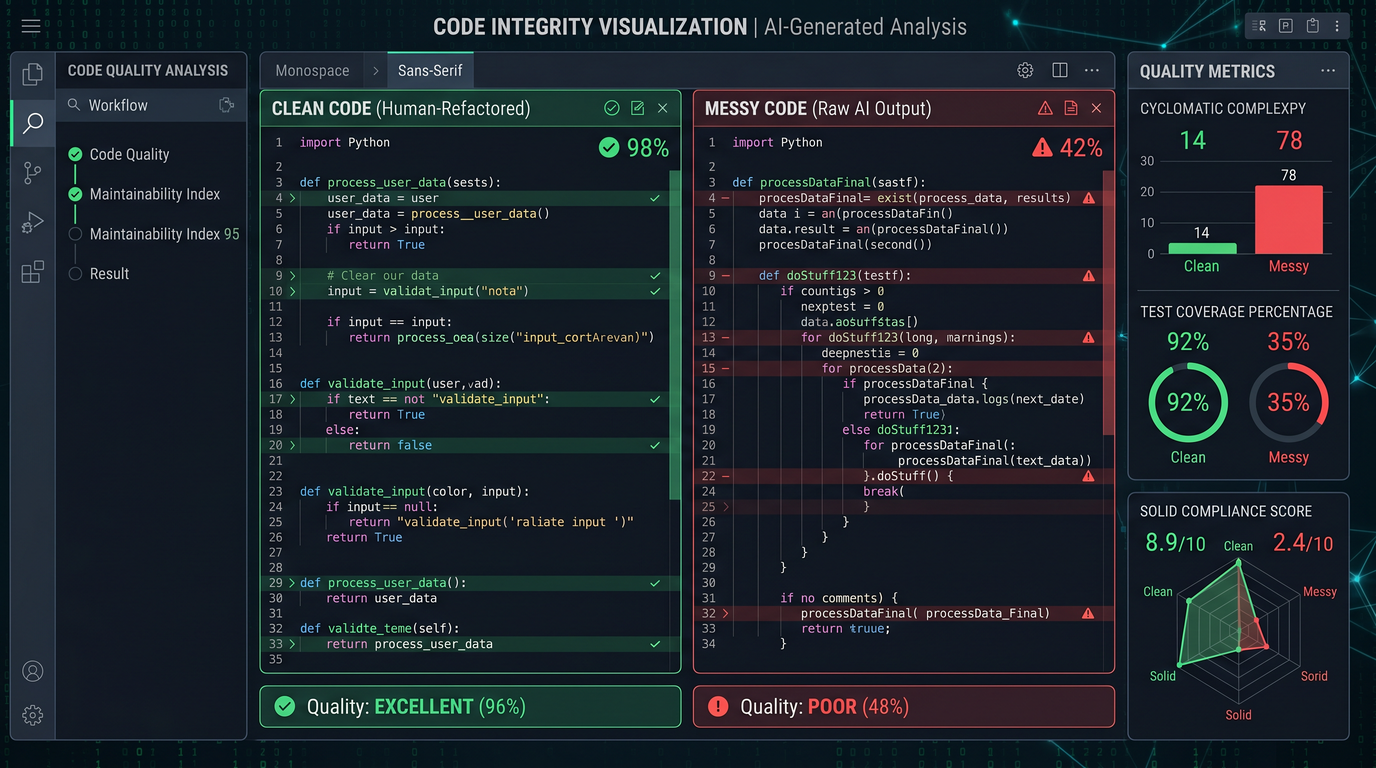Click the CODE QUALITY ANALYSIS panel title
Image resolution: width=1376 pixels, height=768 pixels.
tap(148, 71)
